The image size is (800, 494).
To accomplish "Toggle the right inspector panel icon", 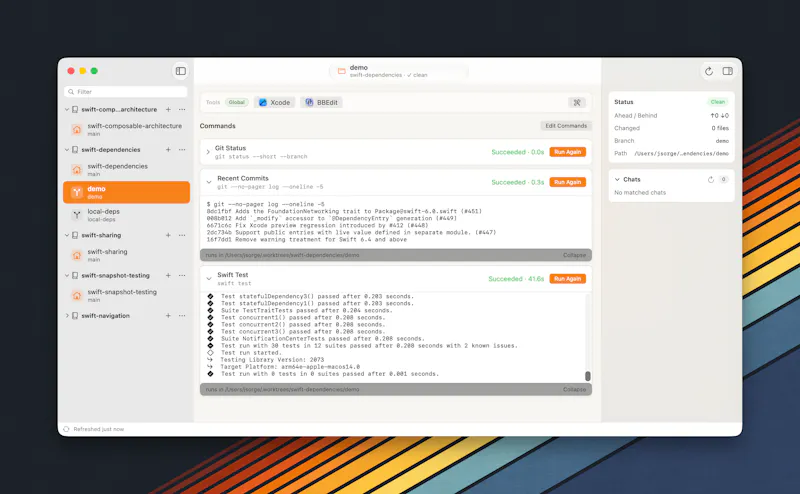I will pos(728,71).
